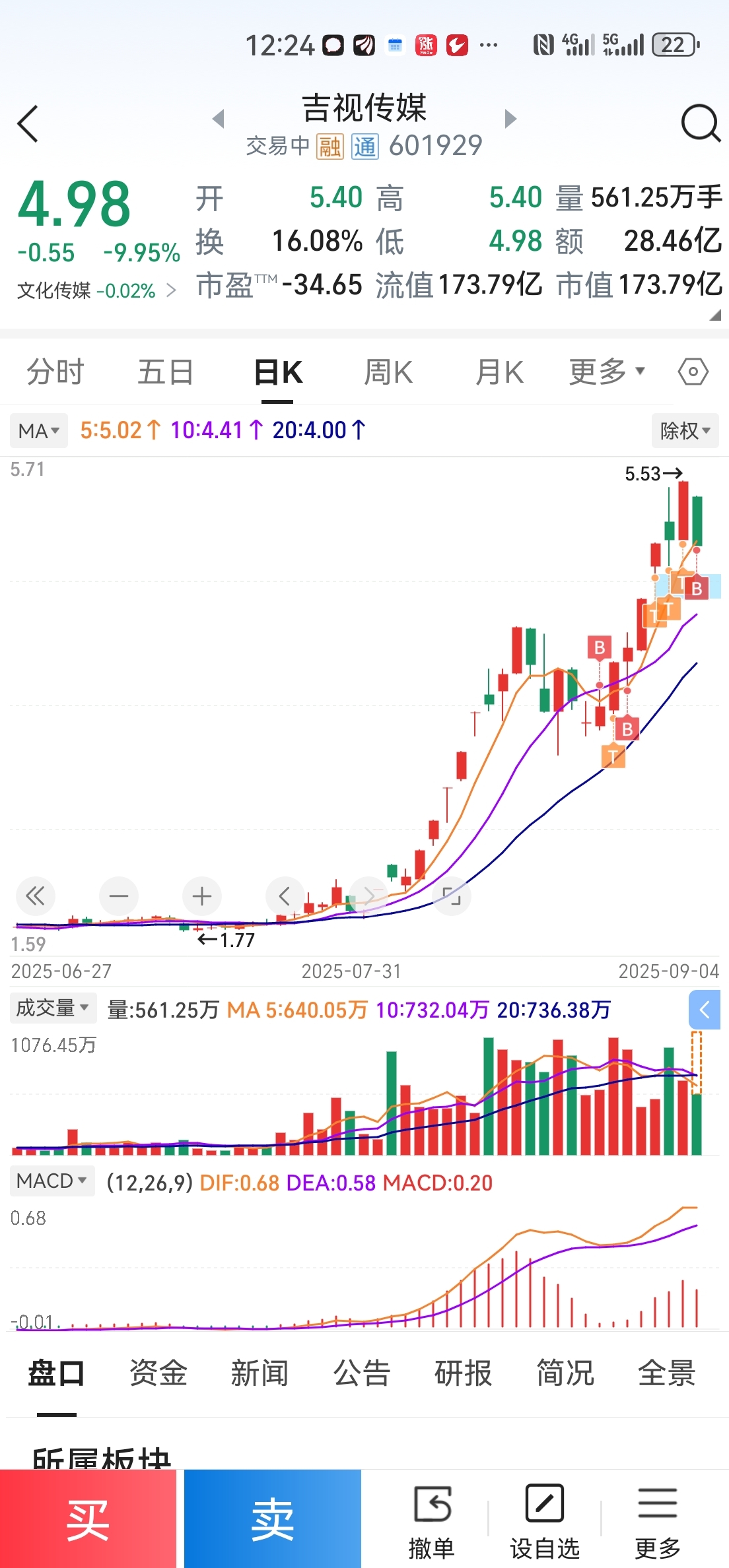
Task: Collapse the side panel with the blue arrow tab
Action: pos(705,1009)
